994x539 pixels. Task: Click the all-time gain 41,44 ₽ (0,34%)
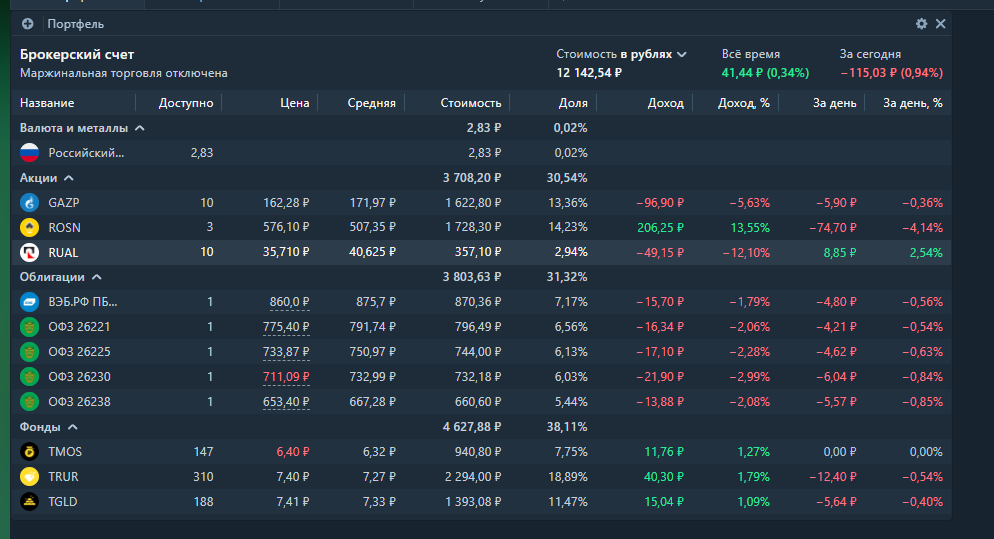tap(765, 73)
